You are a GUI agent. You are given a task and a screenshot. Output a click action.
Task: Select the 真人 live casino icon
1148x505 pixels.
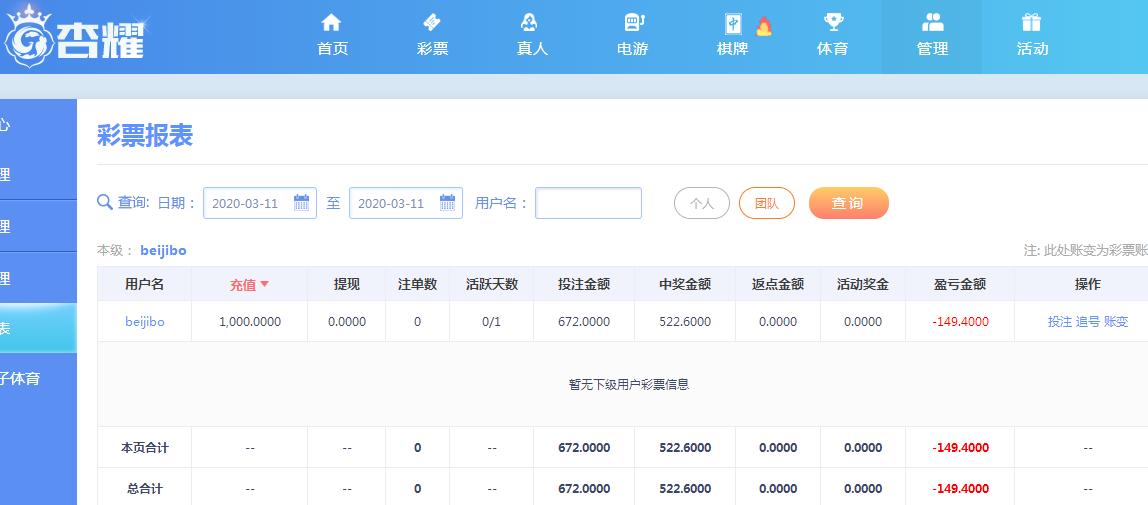coord(531,22)
